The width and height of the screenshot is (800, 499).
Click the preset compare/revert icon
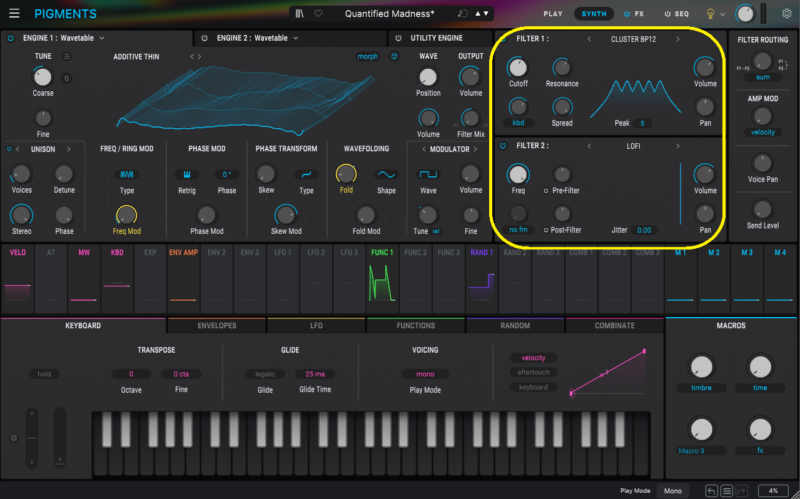click(x=463, y=14)
